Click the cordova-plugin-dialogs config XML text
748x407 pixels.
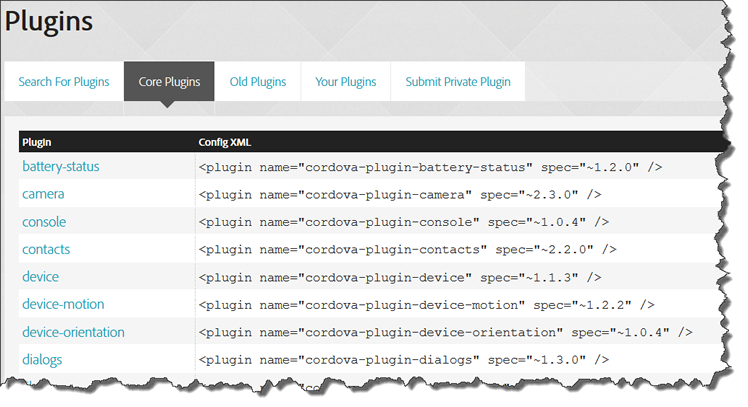(404, 360)
